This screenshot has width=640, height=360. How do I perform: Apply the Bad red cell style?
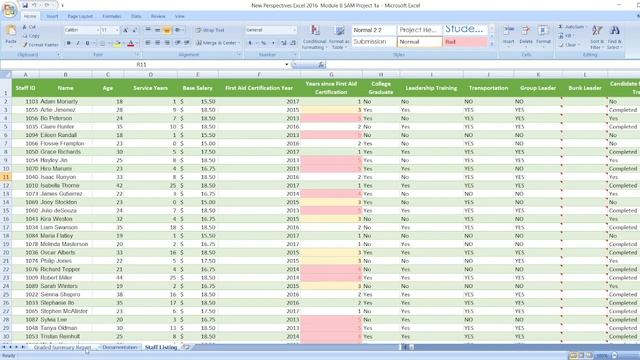(x=465, y=42)
